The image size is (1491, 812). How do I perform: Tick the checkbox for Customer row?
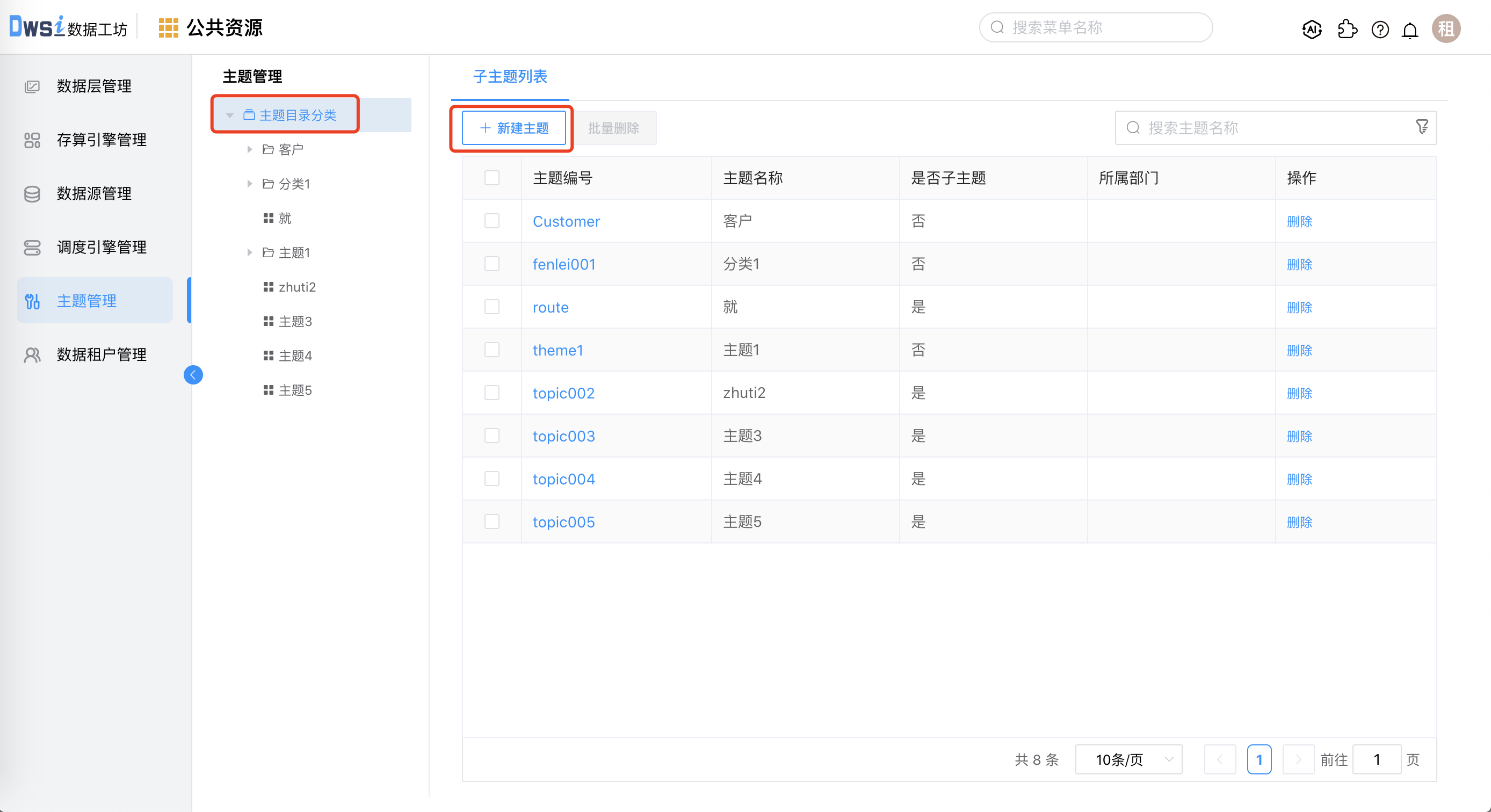tap(492, 221)
